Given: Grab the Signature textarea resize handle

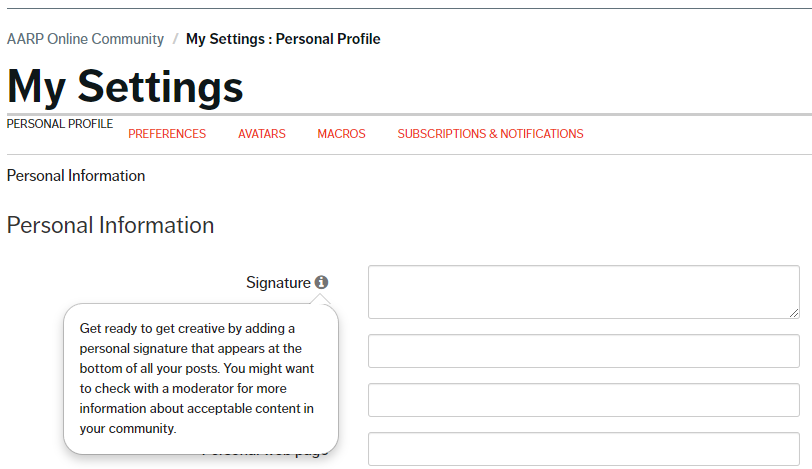Looking at the screenshot, I should click(793, 312).
